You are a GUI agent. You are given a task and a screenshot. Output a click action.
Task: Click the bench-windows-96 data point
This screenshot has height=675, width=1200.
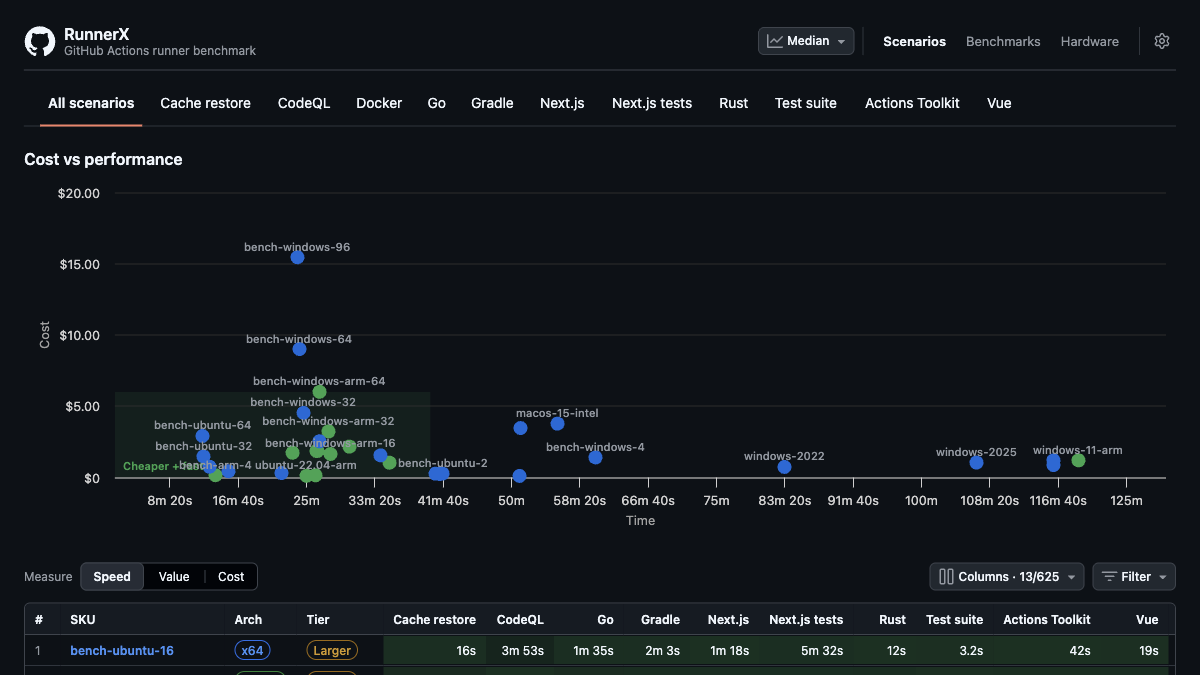coord(297,257)
